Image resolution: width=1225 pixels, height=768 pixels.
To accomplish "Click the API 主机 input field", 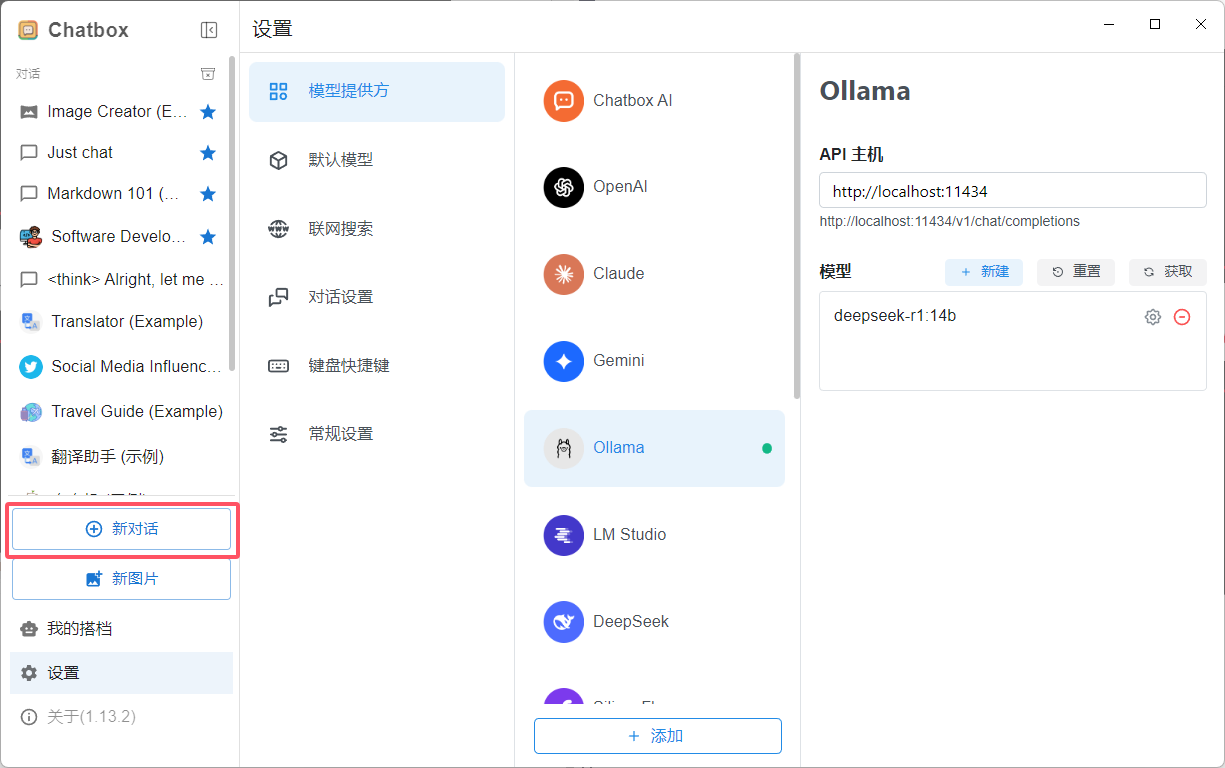I will click(x=1013, y=191).
